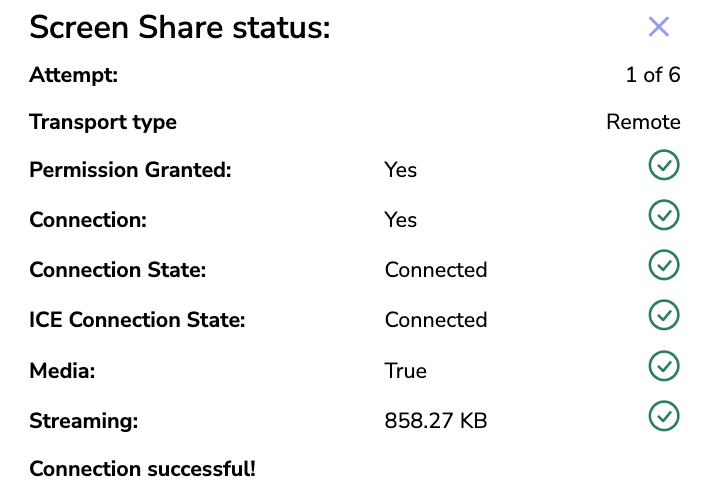Click the Media row checkmark icon
This screenshot has width=710, height=504.
pyautogui.click(x=664, y=366)
